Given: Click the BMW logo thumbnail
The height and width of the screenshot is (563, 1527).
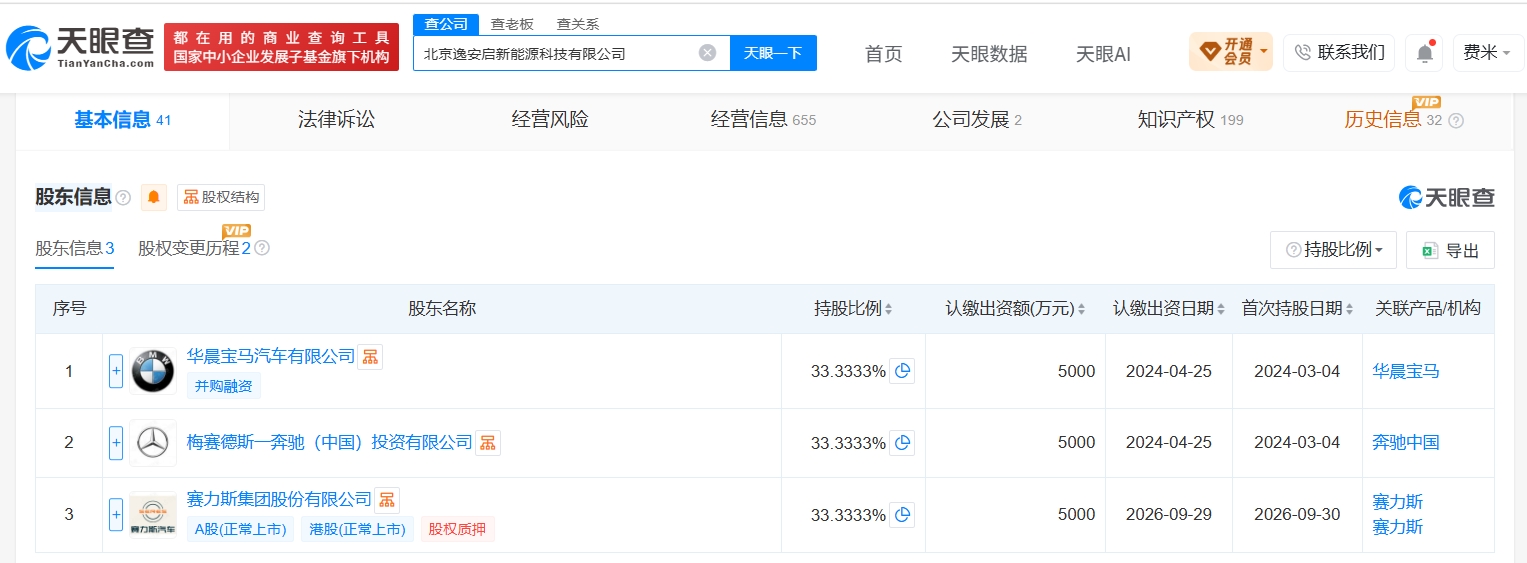Looking at the screenshot, I should point(153,371).
